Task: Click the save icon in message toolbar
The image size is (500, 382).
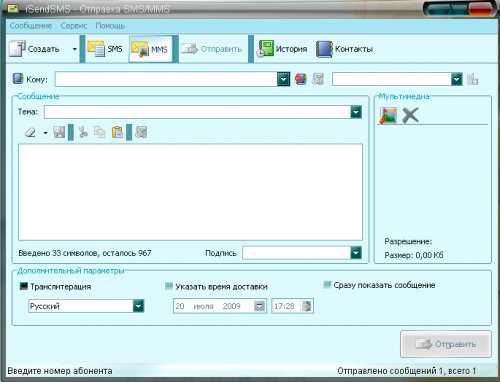Action: tap(59, 132)
